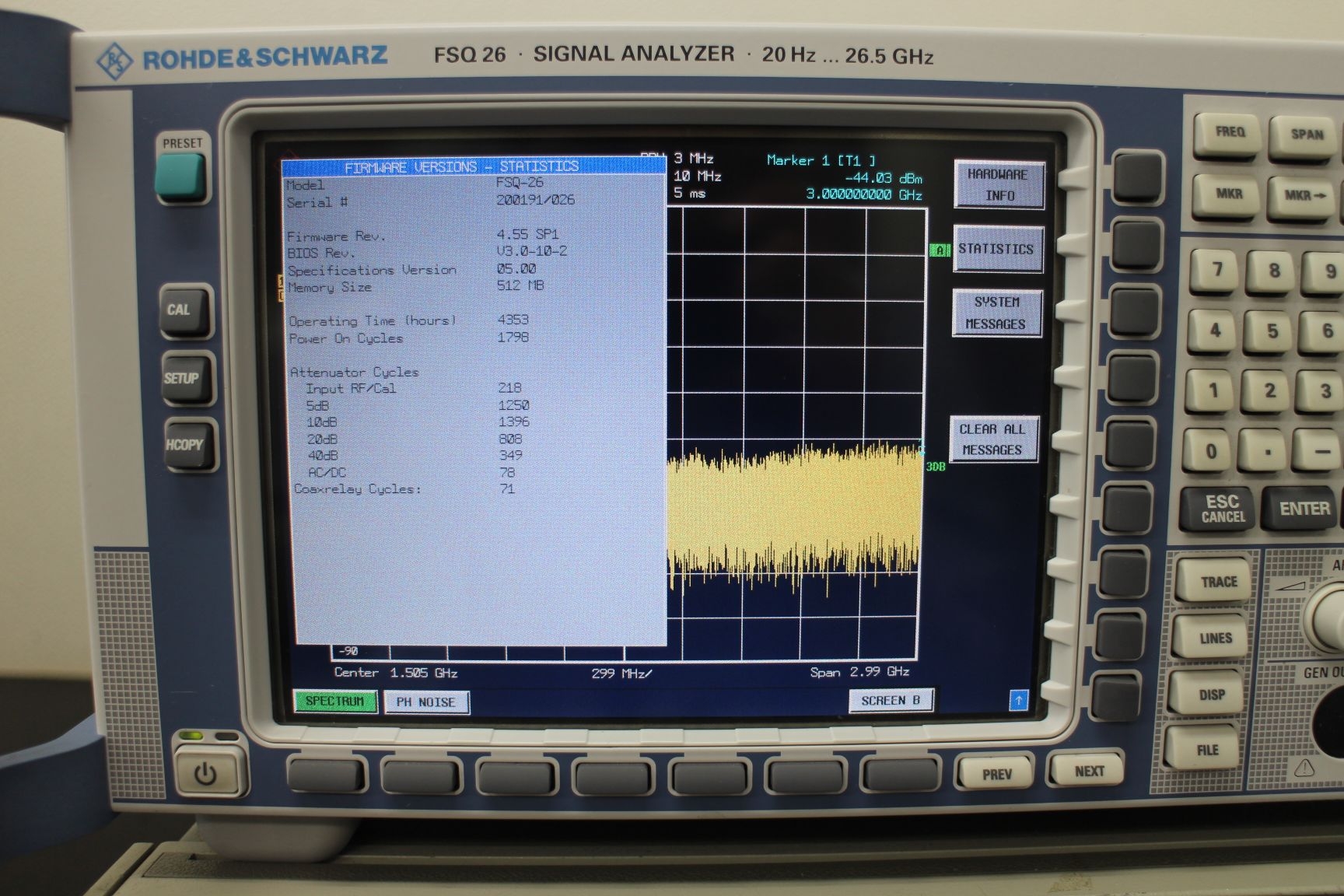Tap numeric key 1

click(x=1213, y=391)
